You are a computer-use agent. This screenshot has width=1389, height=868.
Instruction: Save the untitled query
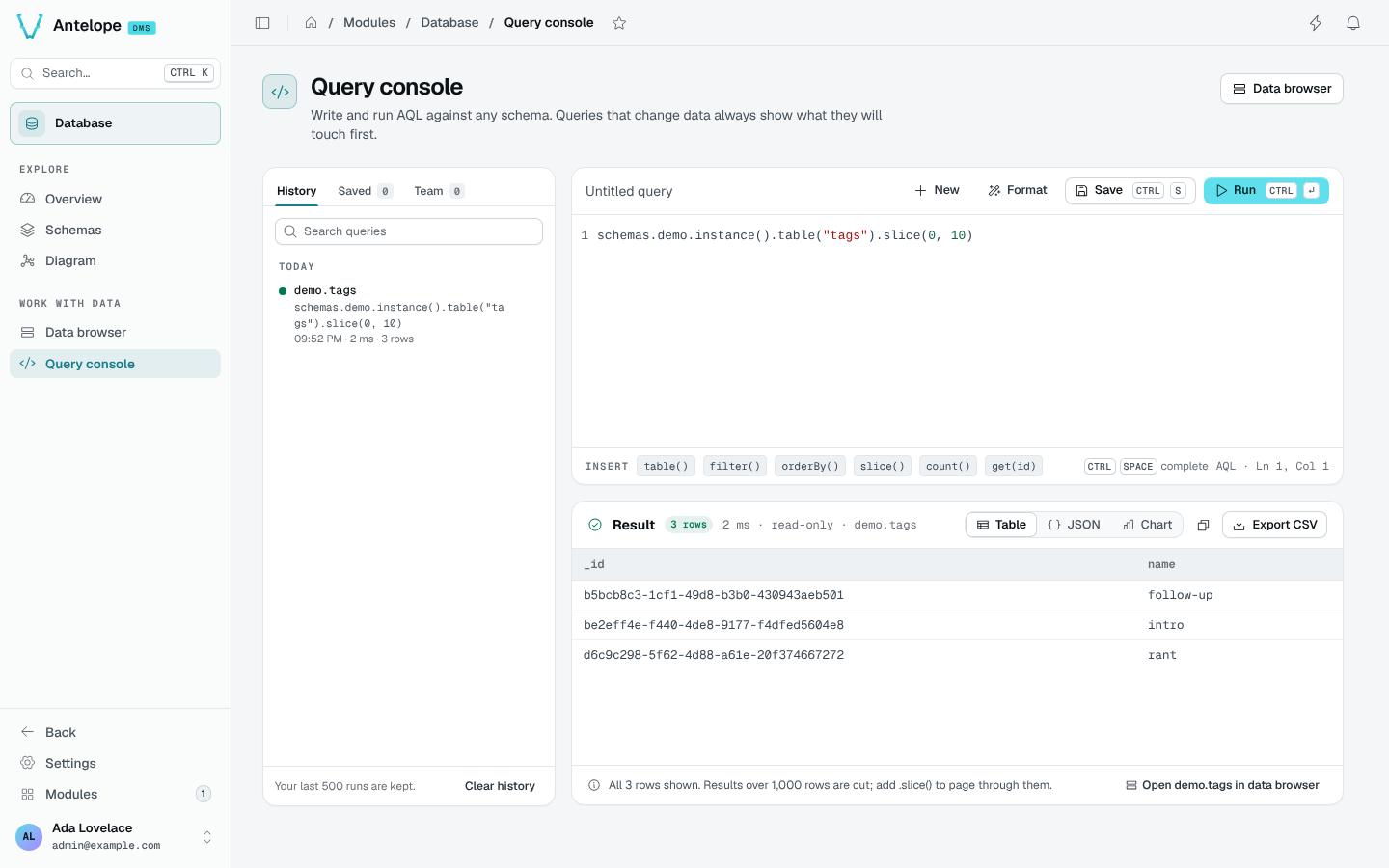(x=1130, y=191)
